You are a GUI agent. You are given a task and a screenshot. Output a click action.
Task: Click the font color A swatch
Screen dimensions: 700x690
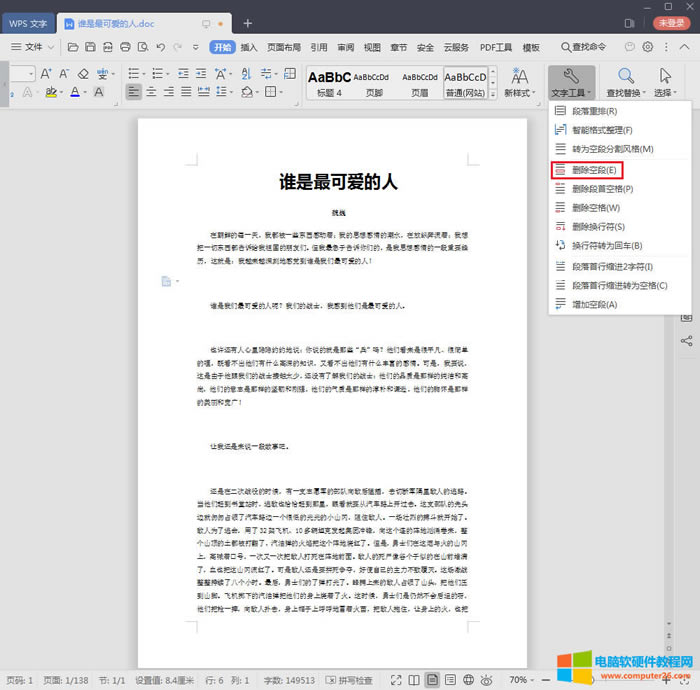click(75, 92)
